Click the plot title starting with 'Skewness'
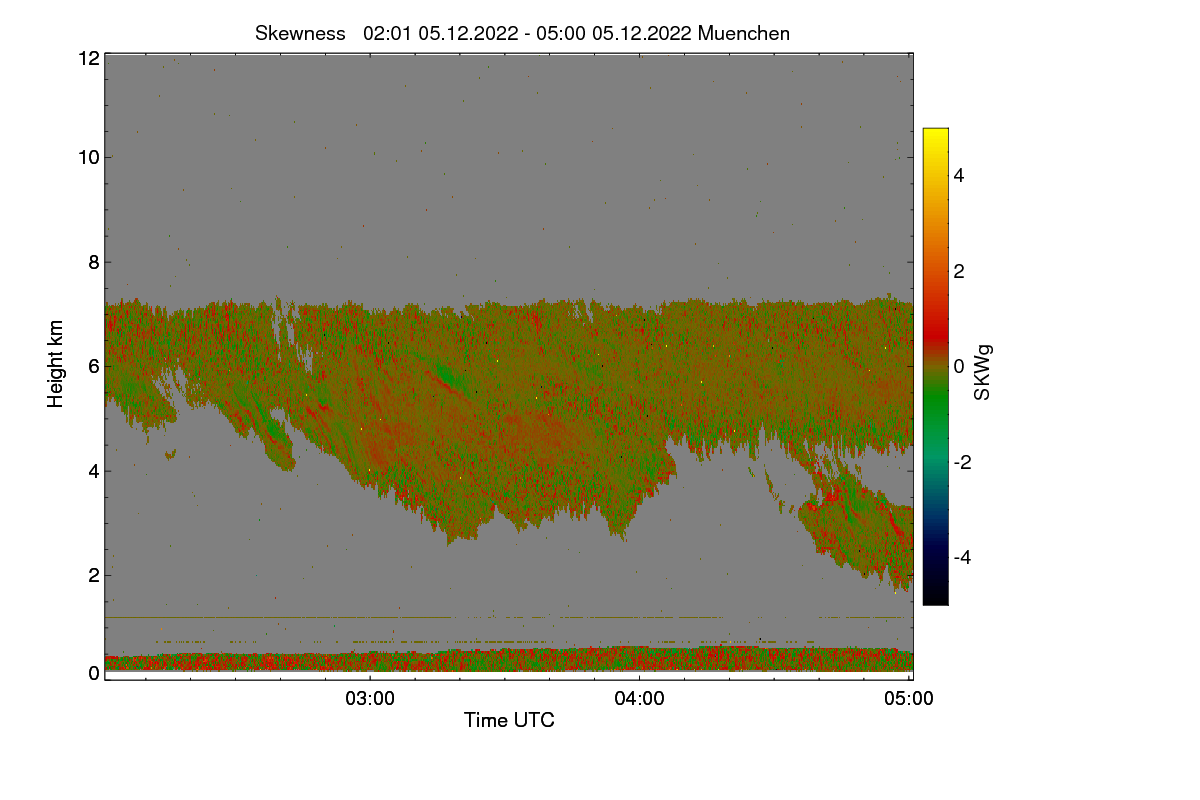Image resolution: width=1200 pixels, height=800 pixels. pyautogui.click(x=522, y=33)
